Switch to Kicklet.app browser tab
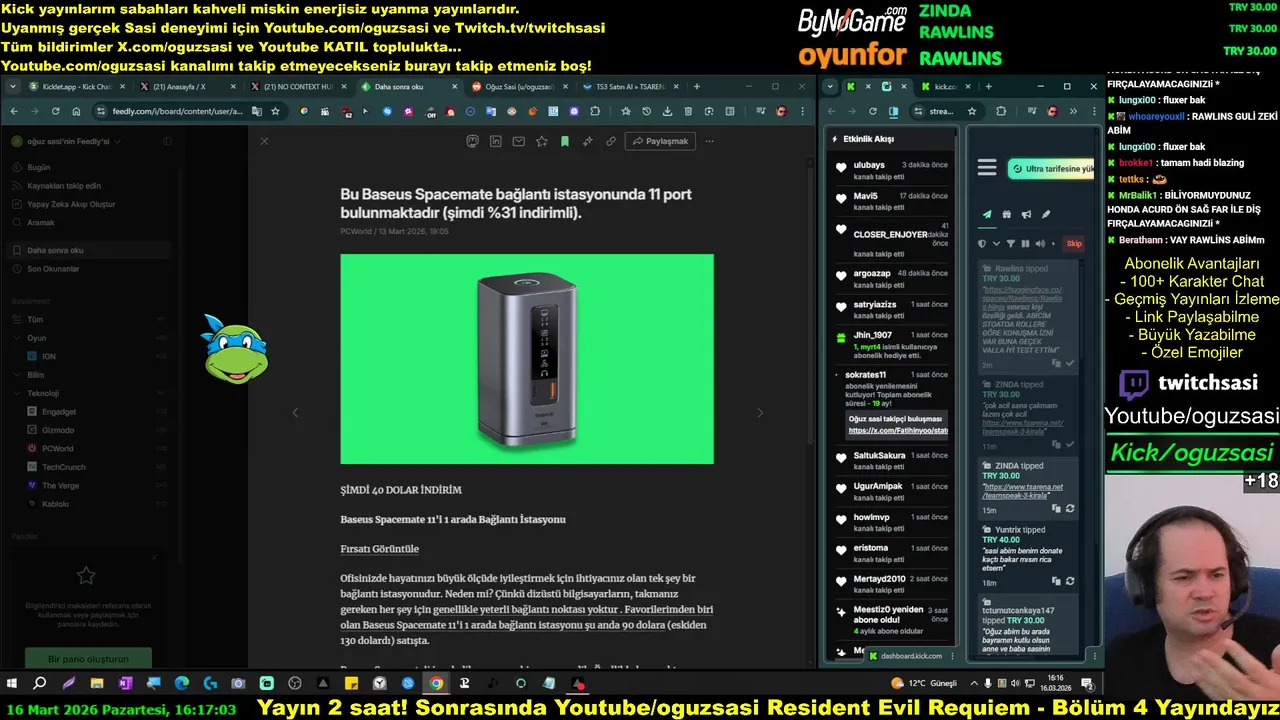Image resolution: width=1280 pixels, height=720 pixels. point(75,87)
